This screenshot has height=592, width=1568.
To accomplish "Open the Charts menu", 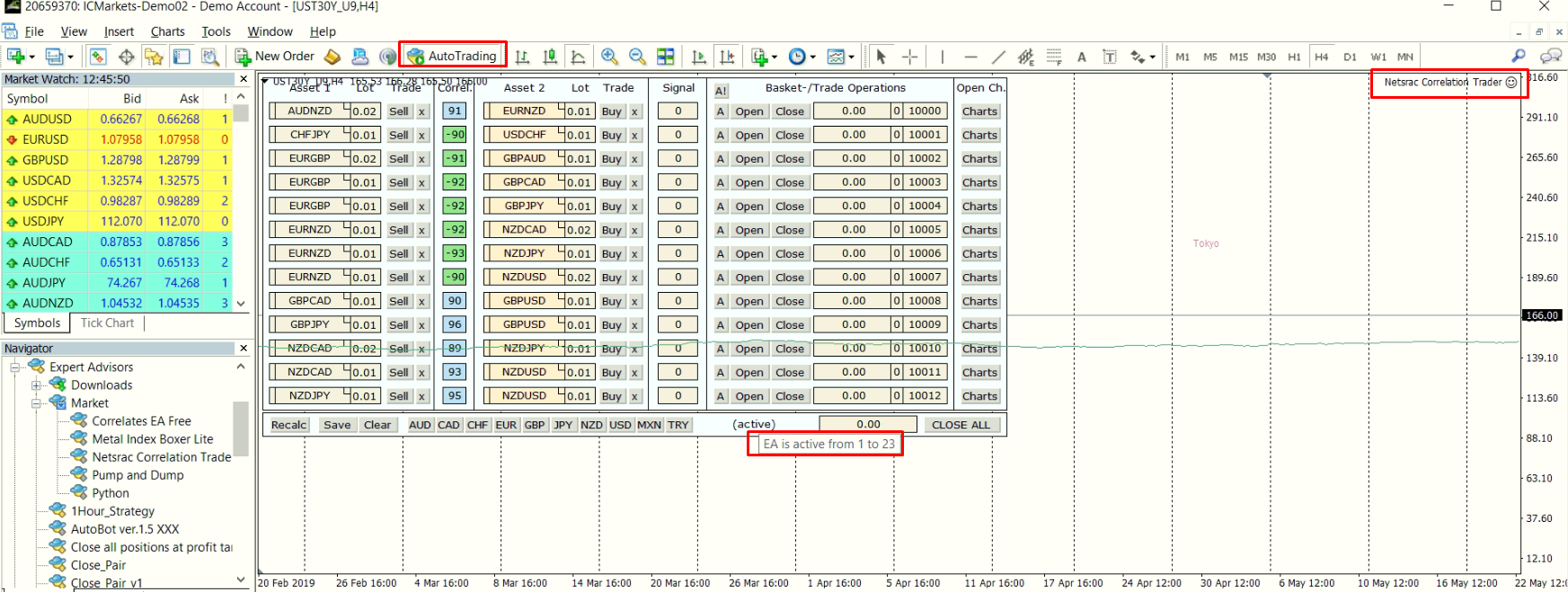I will pos(167,31).
